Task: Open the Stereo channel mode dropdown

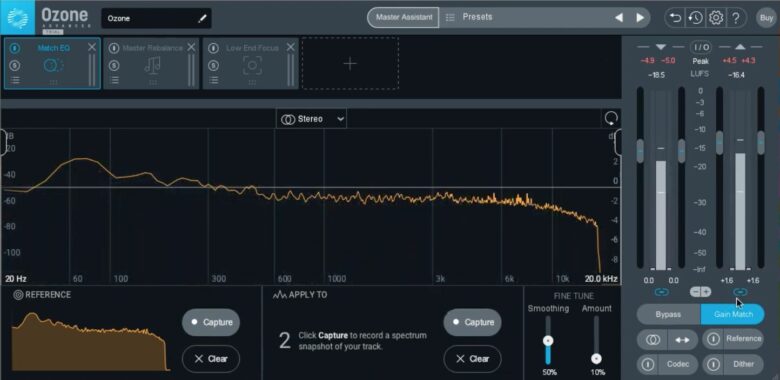Action: point(311,119)
